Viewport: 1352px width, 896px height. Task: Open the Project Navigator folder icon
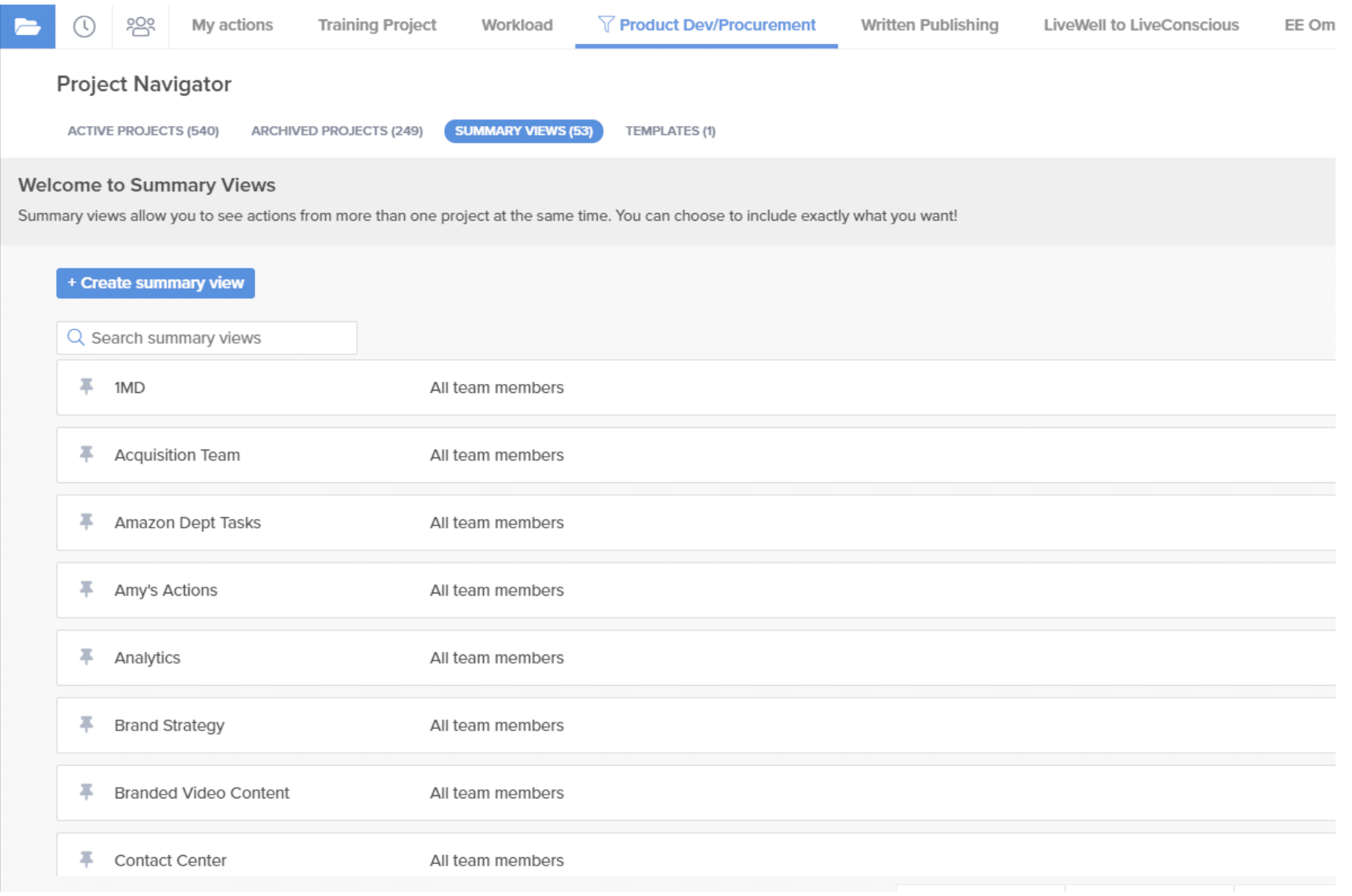click(x=28, y=26)
